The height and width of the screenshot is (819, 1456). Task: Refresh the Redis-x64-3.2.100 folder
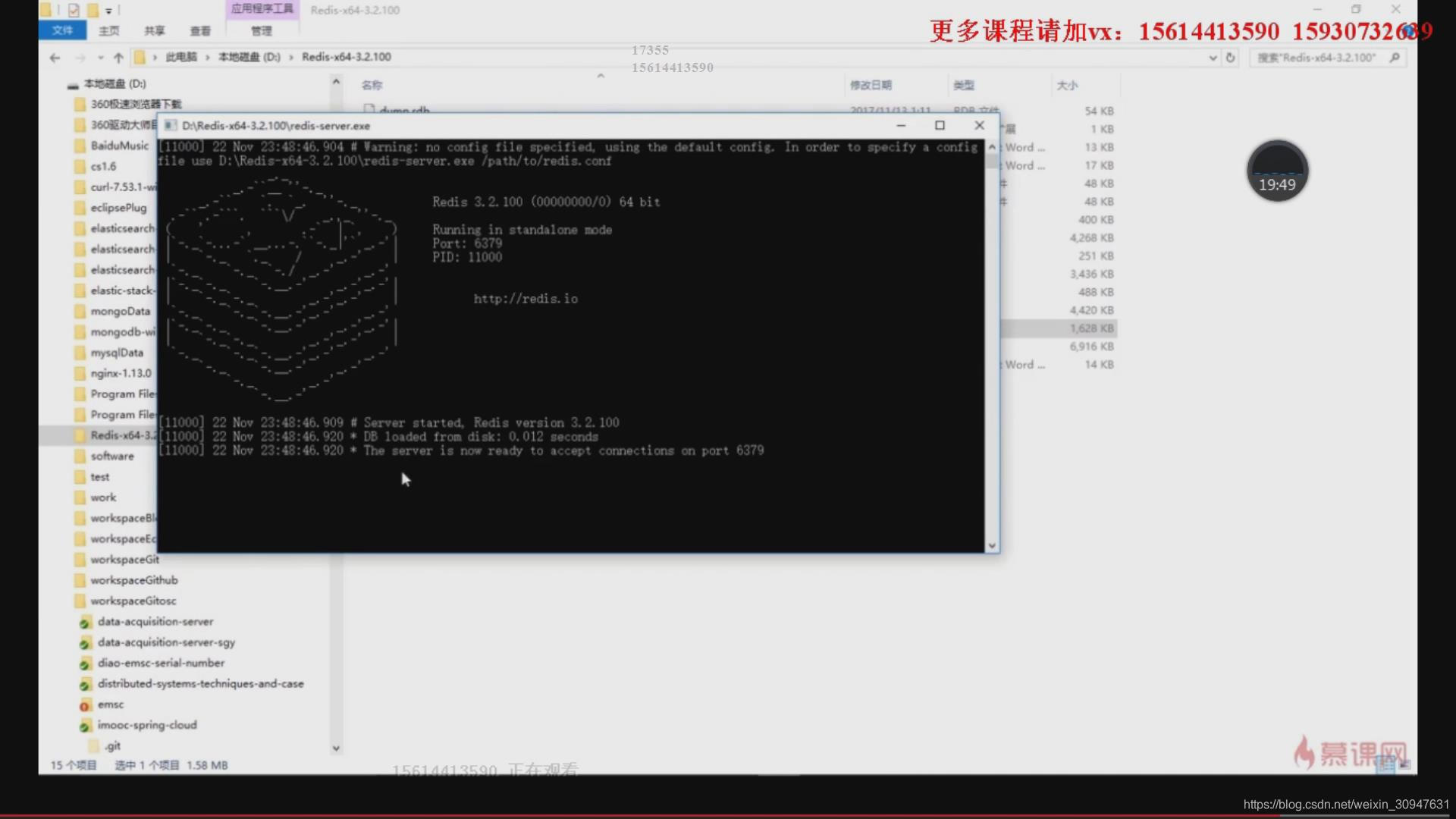point(1230,58)
